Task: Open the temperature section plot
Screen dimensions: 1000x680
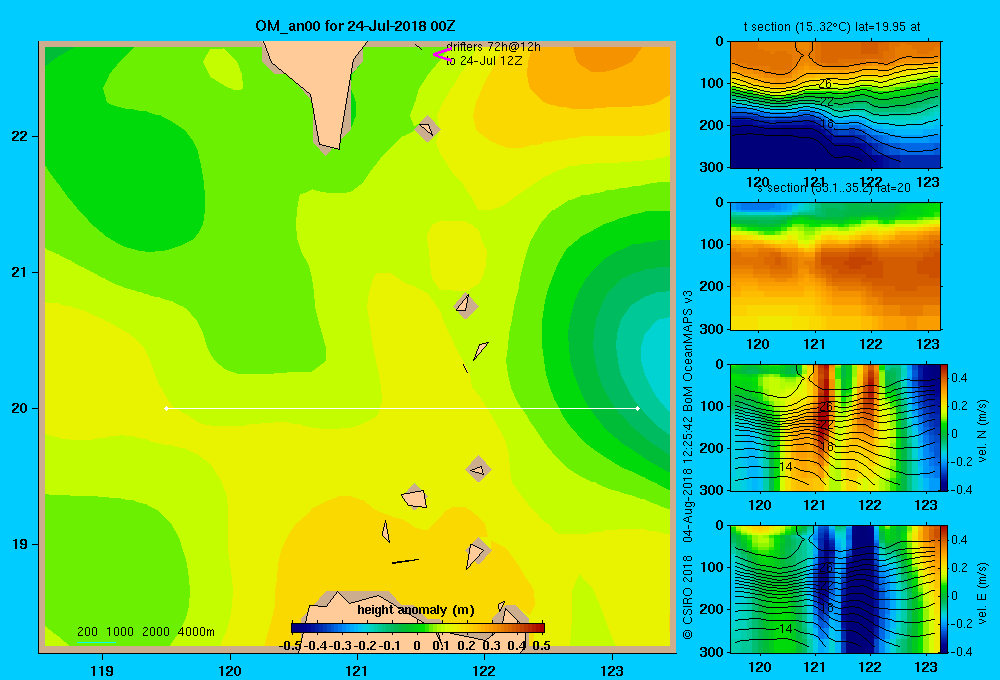Action: (x=835, y=105)
